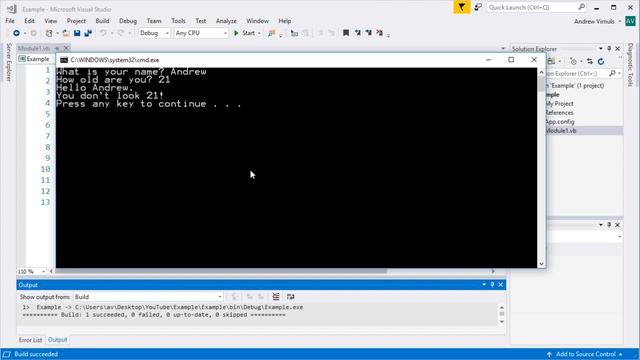The height and width of the screenshot is (360, 640).
Task: Toggle word wrap in the Output panel
Action: point(291,297)
